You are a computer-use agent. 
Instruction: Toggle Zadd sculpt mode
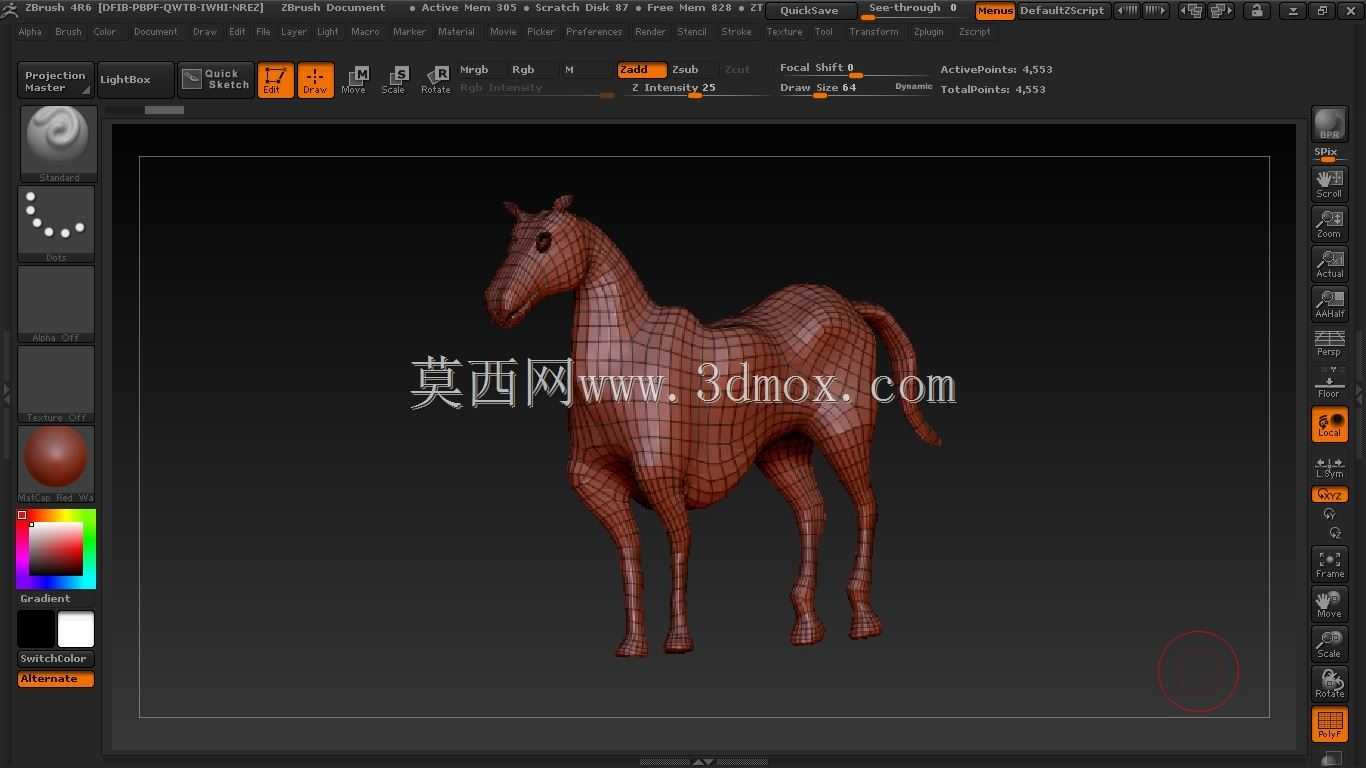tap(641, 70)
